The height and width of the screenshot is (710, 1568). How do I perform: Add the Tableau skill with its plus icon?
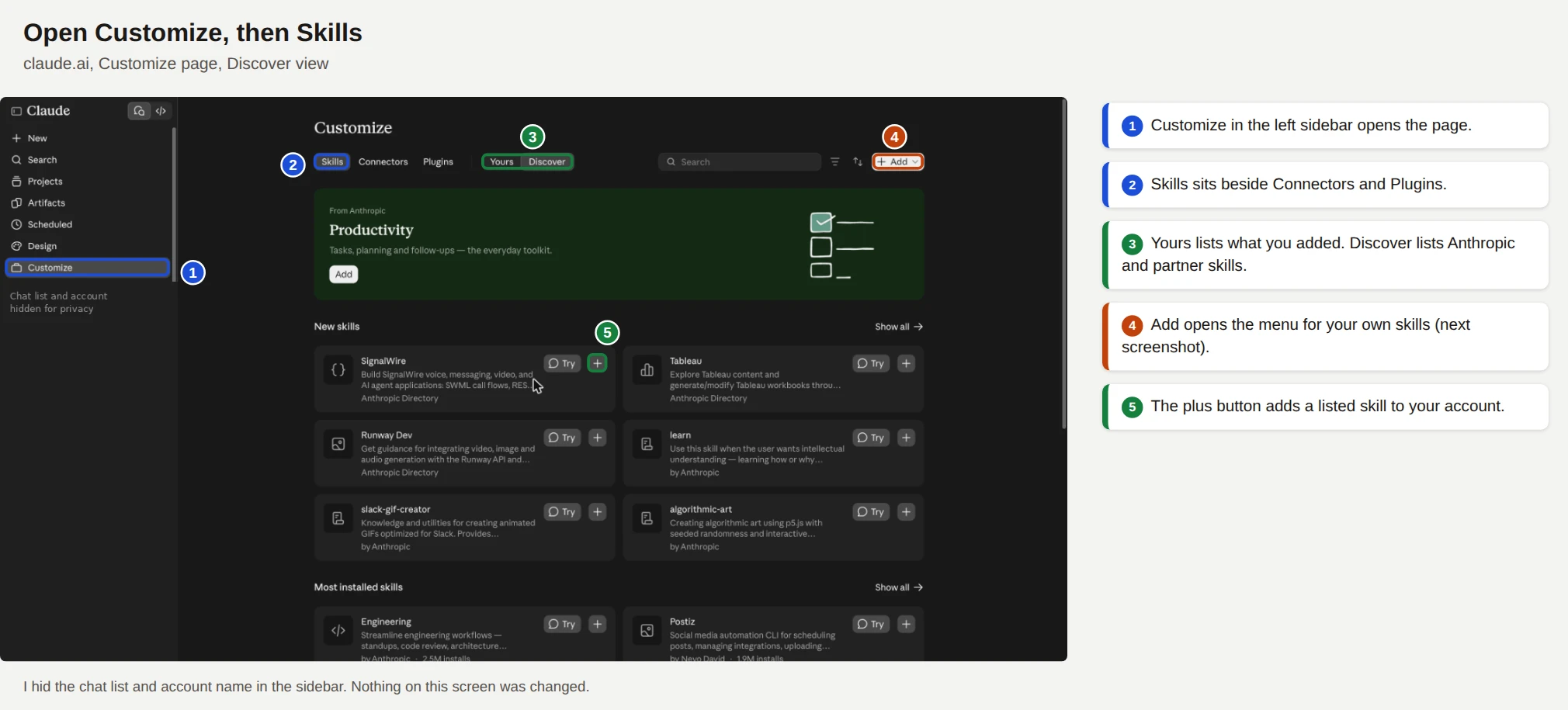point(906,363)
